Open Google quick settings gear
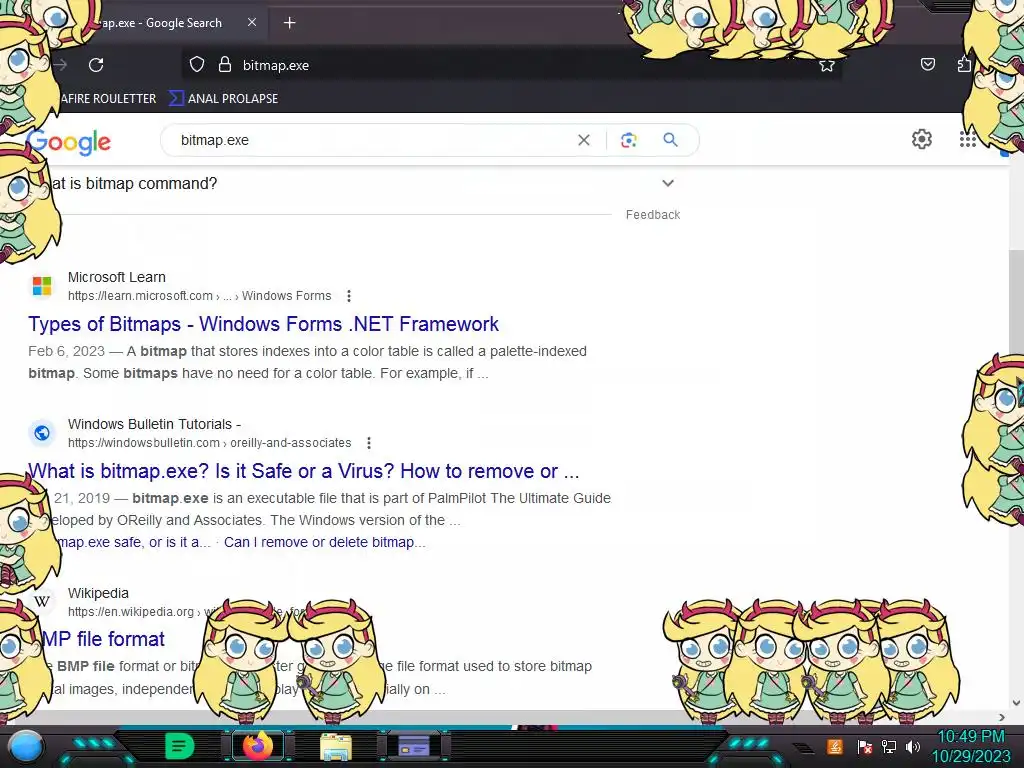1024x768 pixels. pyautogui.click(x=921, y=139)
